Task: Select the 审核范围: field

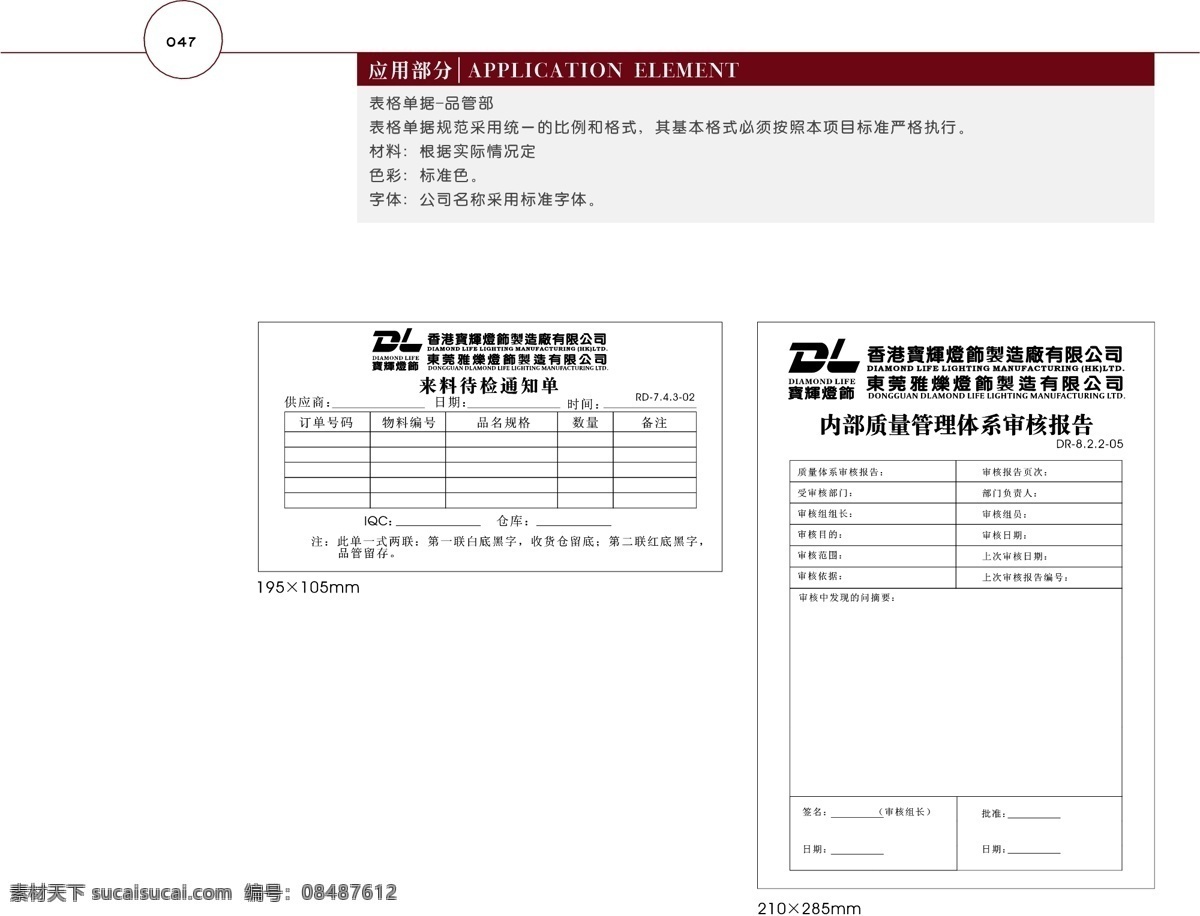Action: pos(873,556)
